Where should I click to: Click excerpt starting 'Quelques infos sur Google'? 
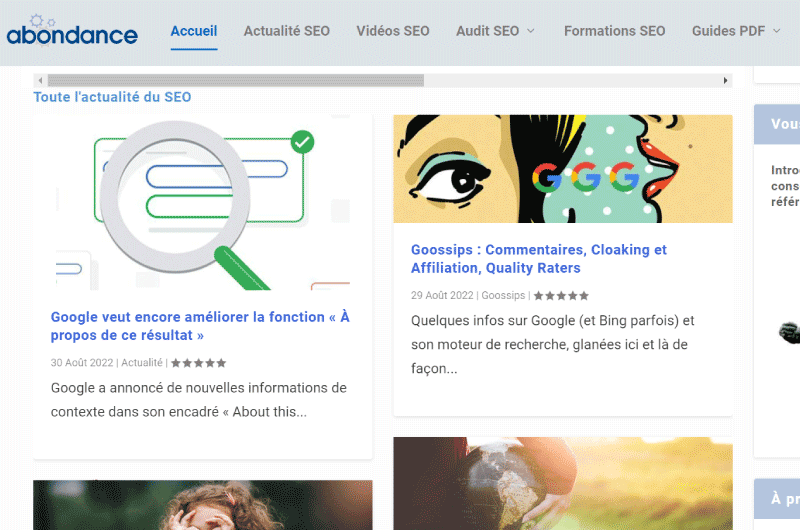pyautogui.click(x=553, y=344)
